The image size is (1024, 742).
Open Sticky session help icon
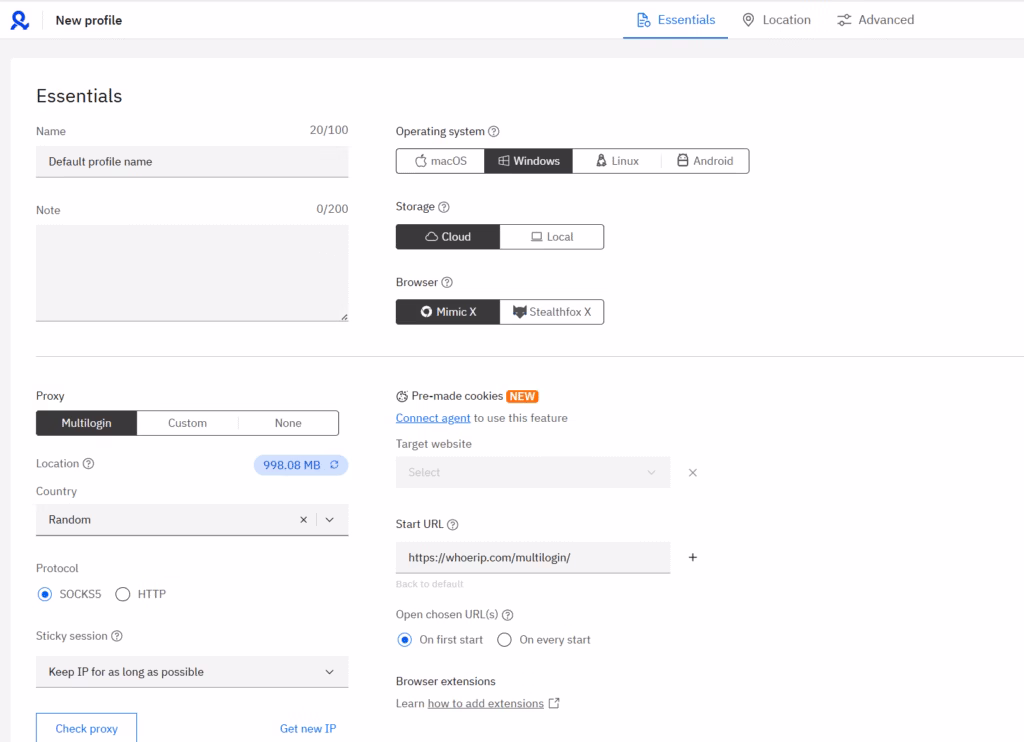point(117,636)
